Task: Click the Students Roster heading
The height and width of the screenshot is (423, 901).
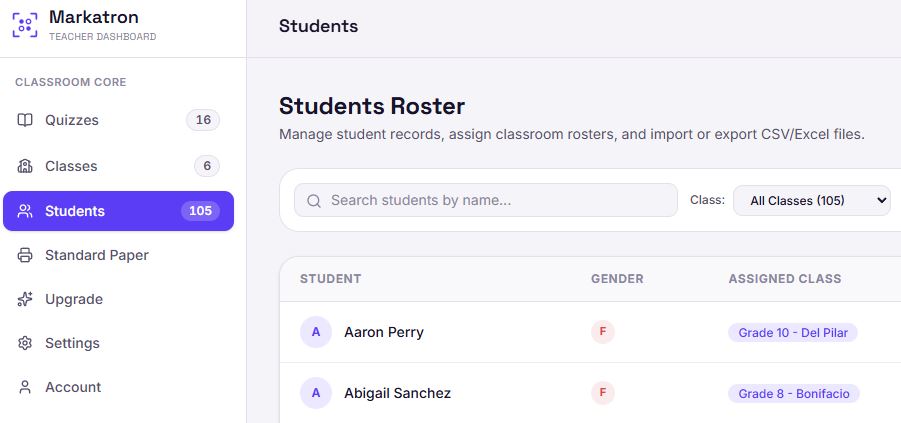Action: [372, 106]
